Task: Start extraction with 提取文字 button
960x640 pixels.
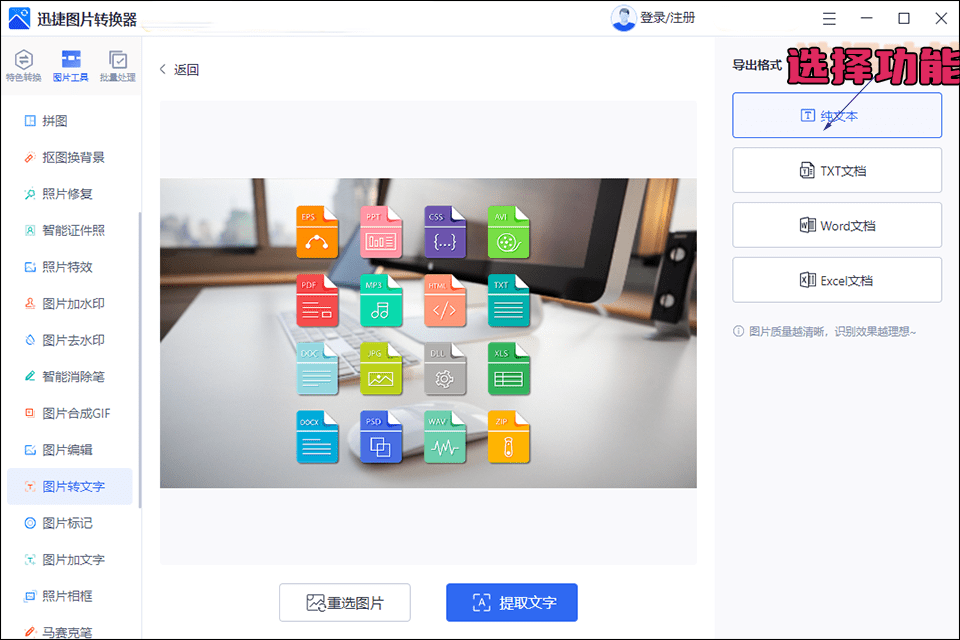Action: 512,603
